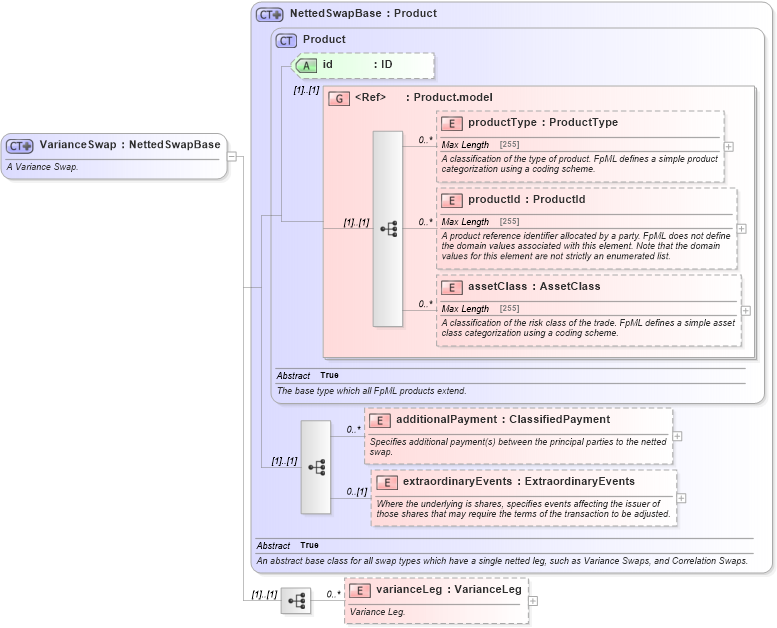Select the sequence compositor inside Product.model
The height and width of the screenshot is (628, 777).
[388, 229]
